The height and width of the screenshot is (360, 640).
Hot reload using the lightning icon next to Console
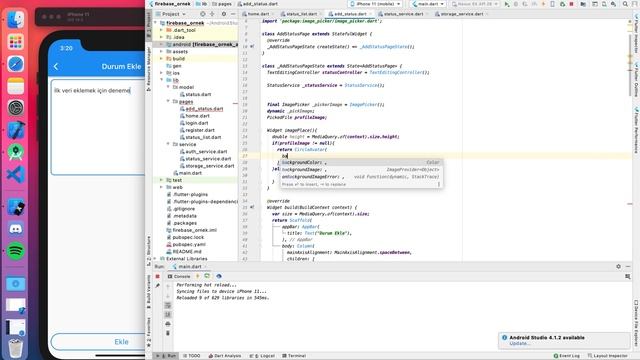click(198, 276)
